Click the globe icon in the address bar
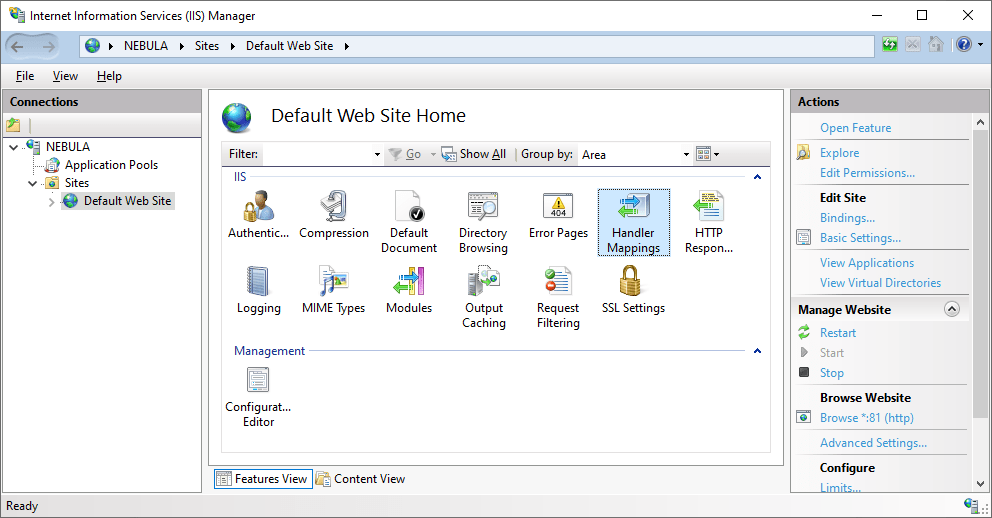This screenshot has height=518, width=992. point(92,46)
